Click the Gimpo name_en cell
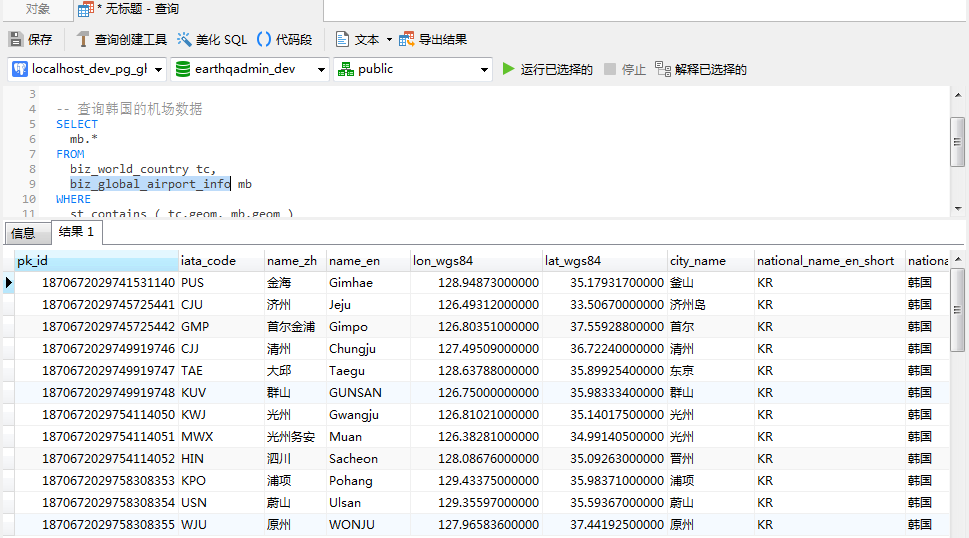The image size is (969, 538). 368,327
